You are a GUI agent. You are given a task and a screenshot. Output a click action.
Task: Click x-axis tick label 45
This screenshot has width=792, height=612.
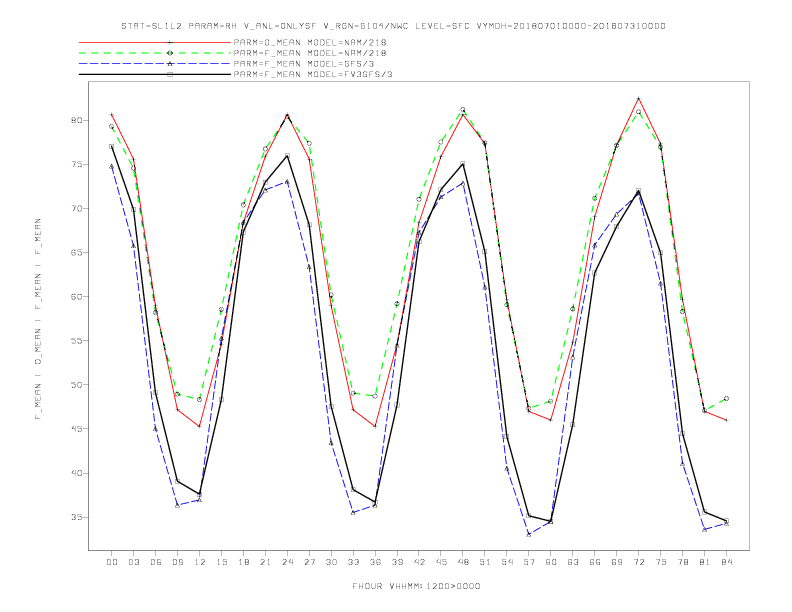pos(441,562)
